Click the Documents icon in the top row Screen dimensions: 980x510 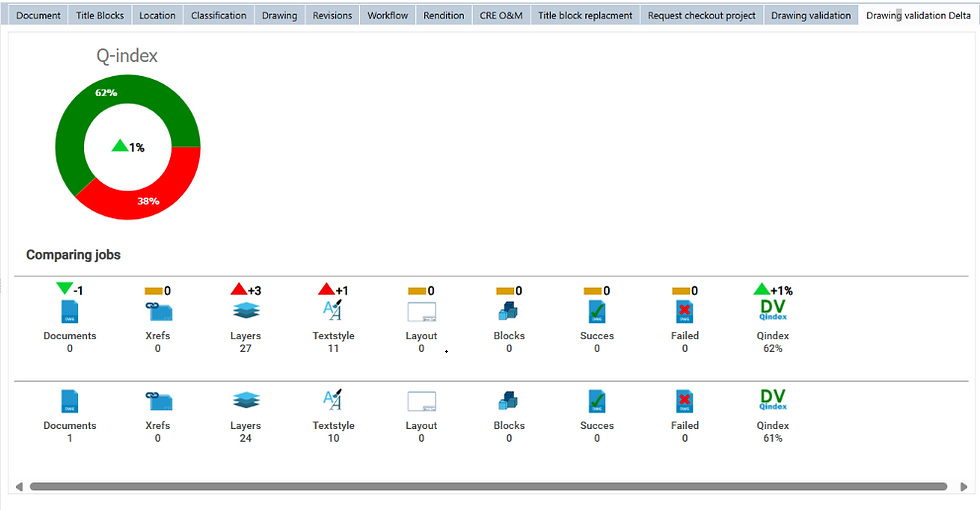(70, 311)
